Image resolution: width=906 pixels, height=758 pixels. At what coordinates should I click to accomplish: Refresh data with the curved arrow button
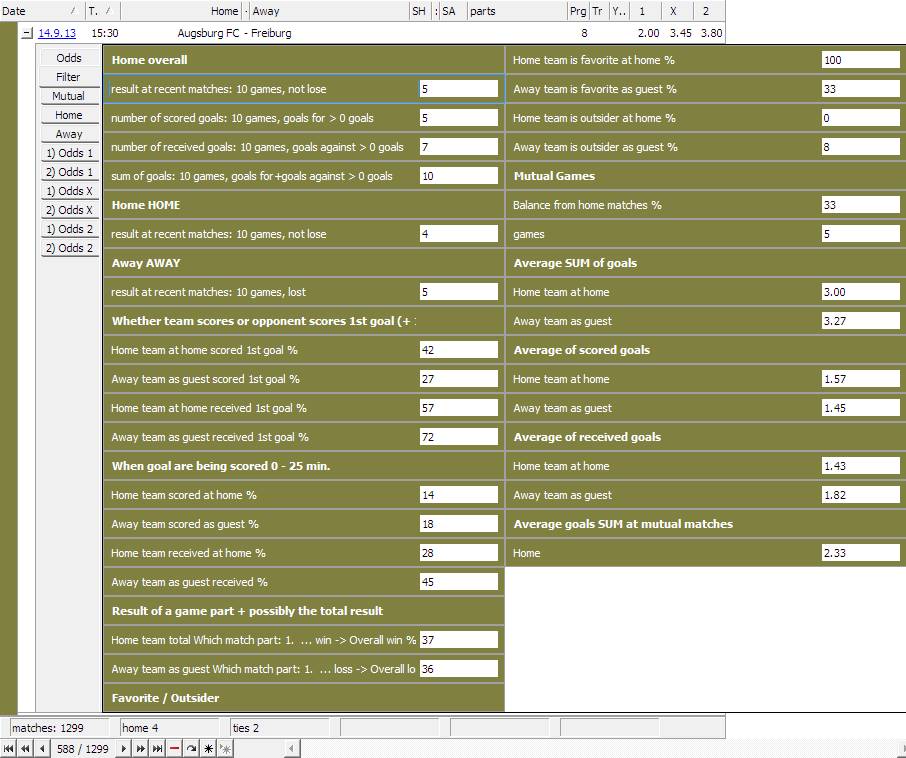pos(191,749)
